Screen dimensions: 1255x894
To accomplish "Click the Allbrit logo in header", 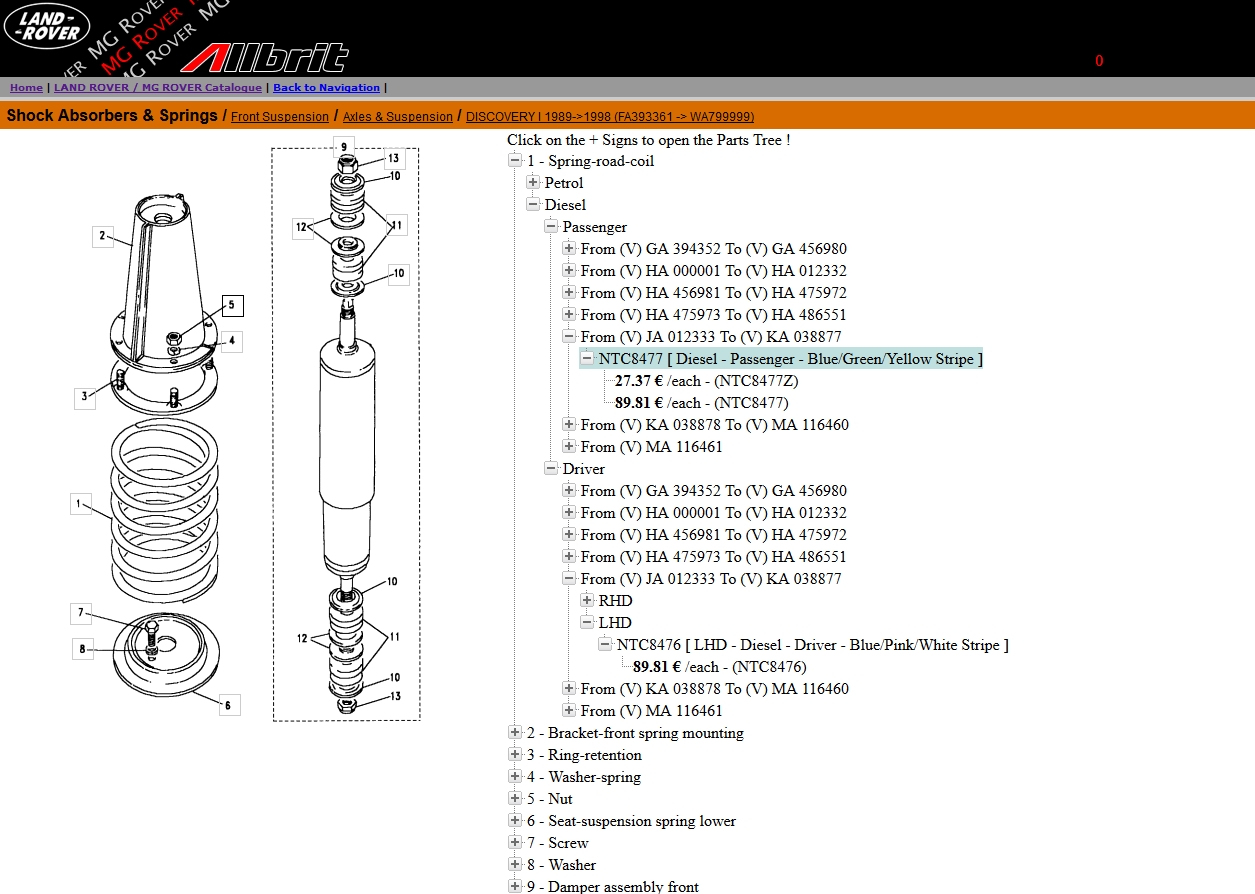I will [265, 58].
